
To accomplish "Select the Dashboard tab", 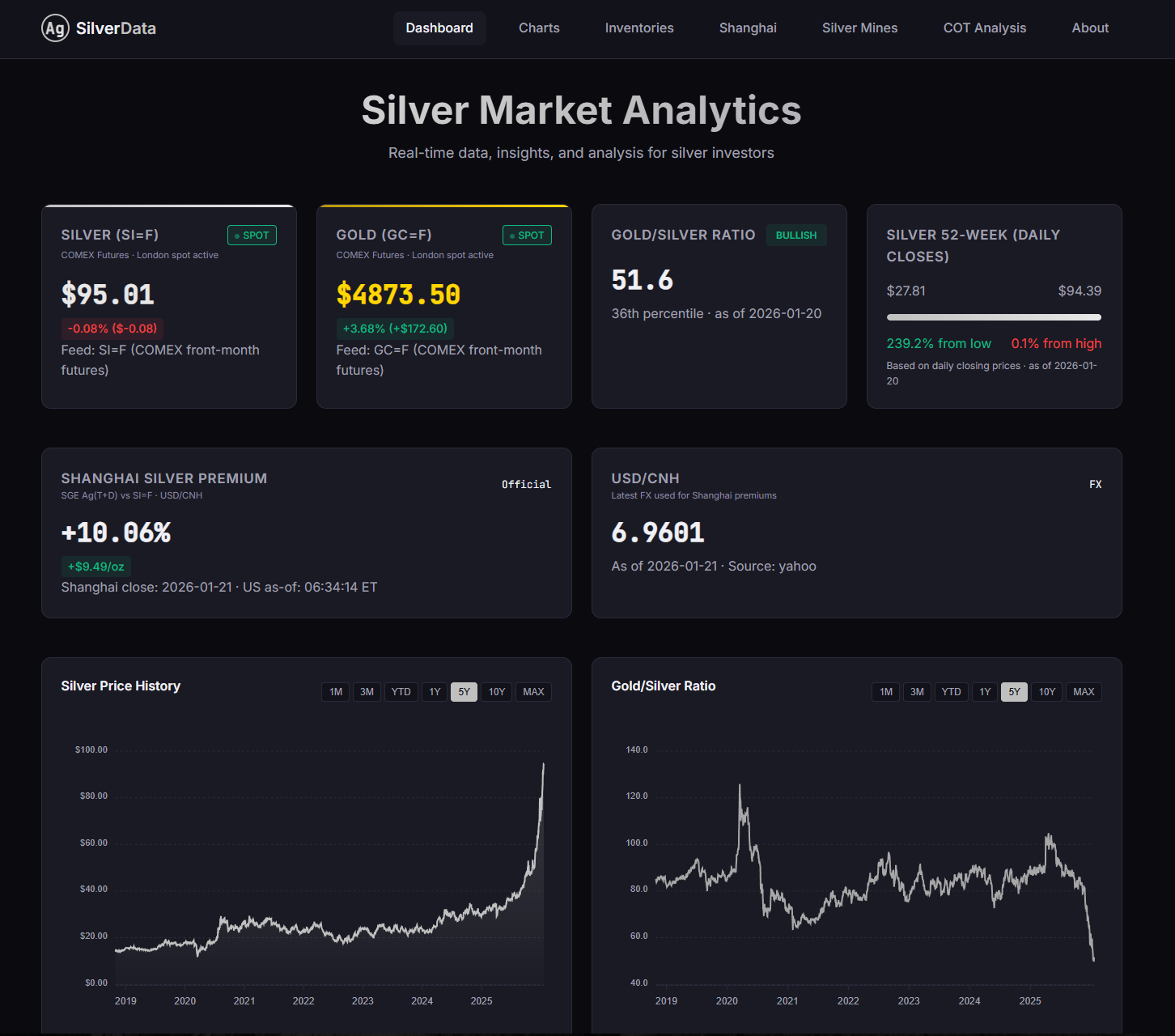I will (439, 28).
